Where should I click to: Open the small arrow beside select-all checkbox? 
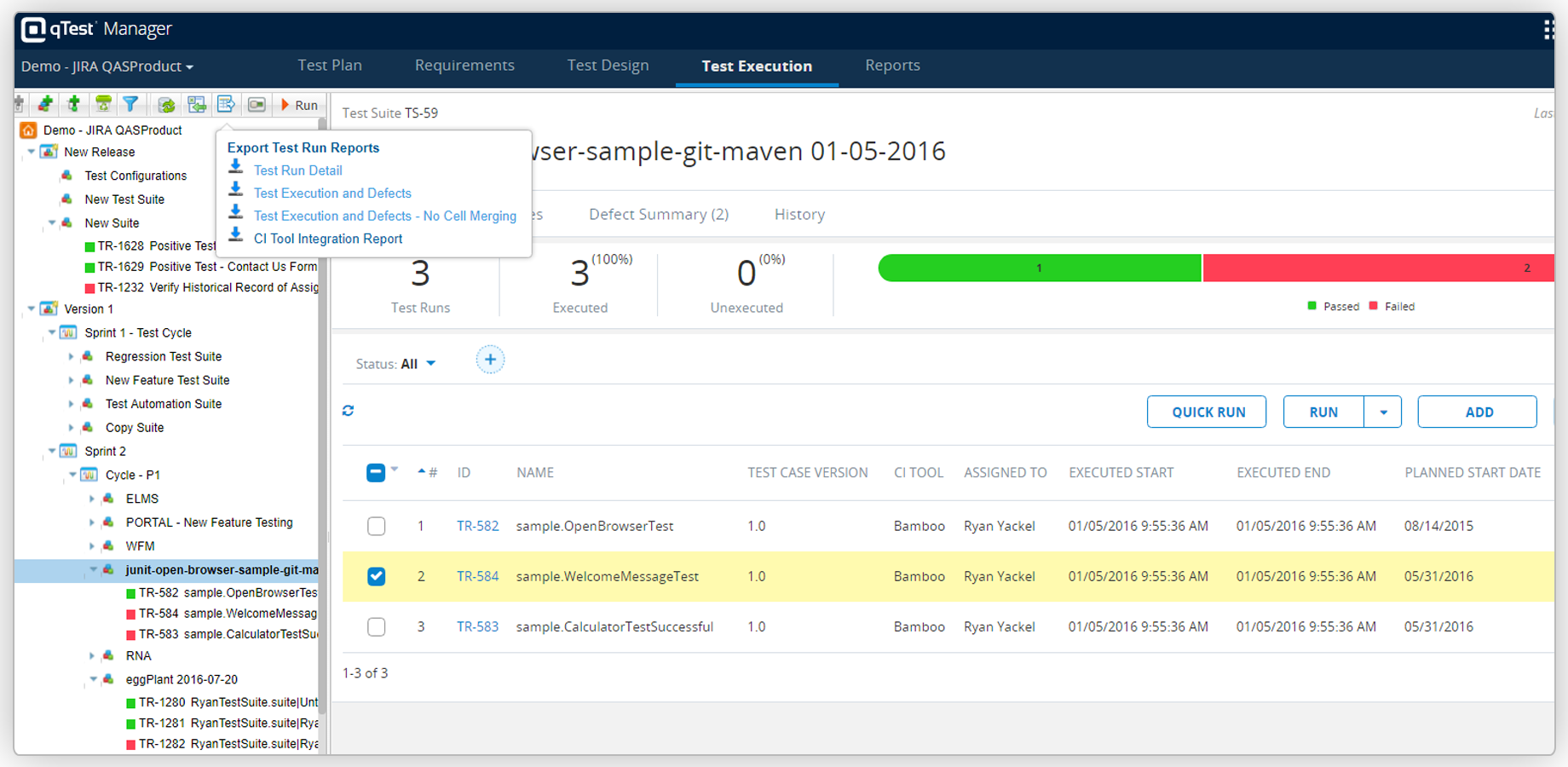[395, 470]
